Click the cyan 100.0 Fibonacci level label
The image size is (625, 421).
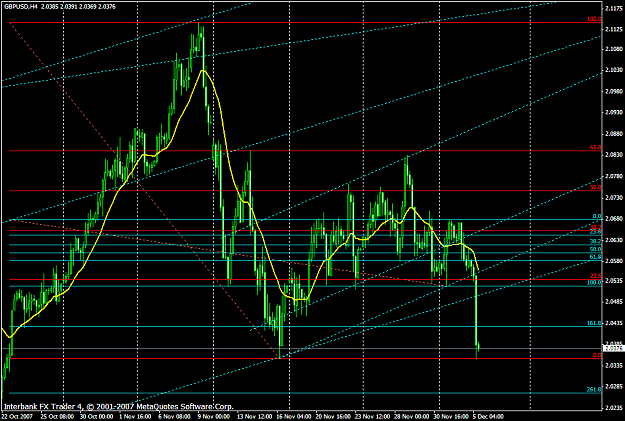click(594, 283)
